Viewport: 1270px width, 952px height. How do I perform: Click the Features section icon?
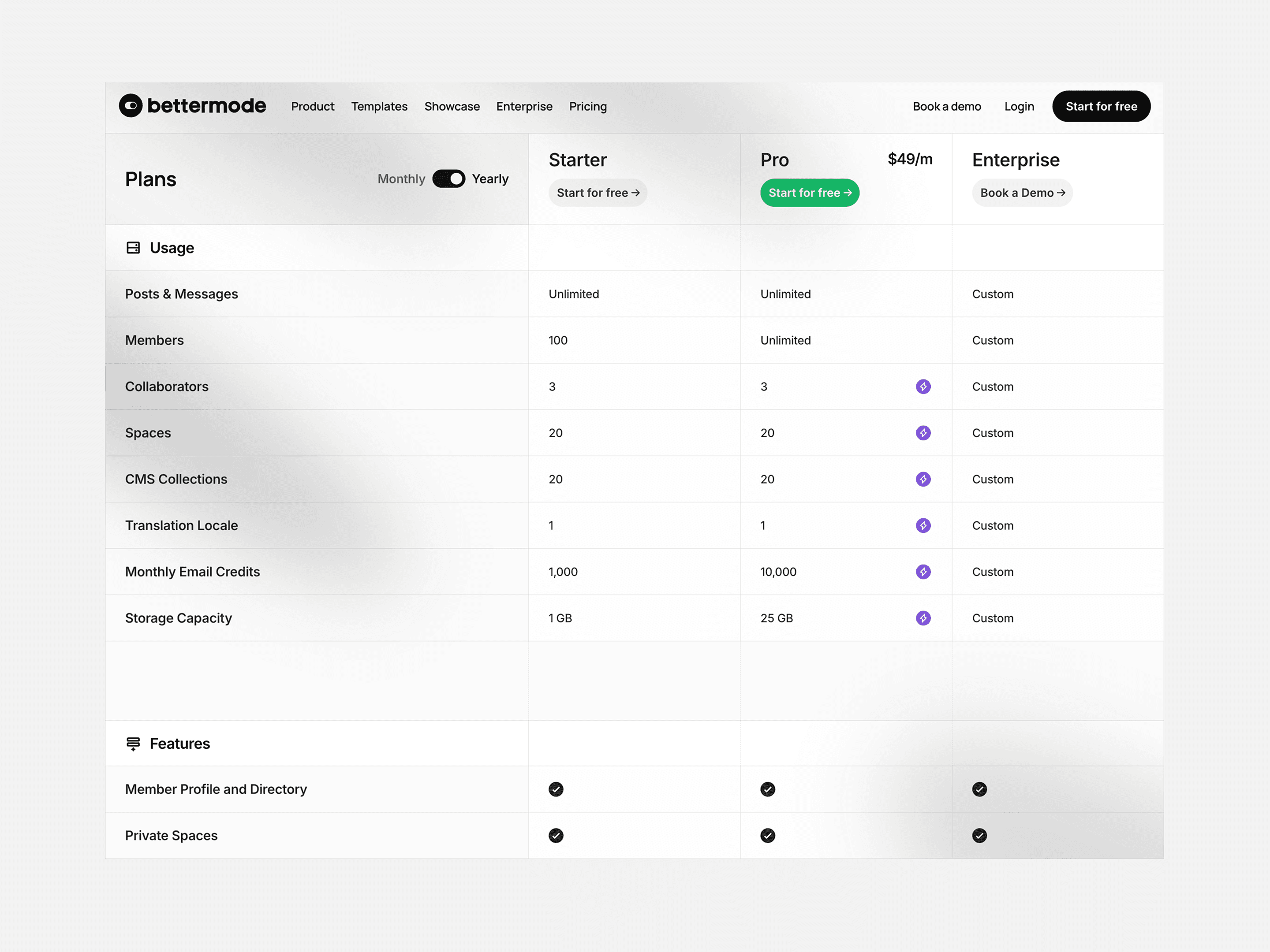(133, 744)
